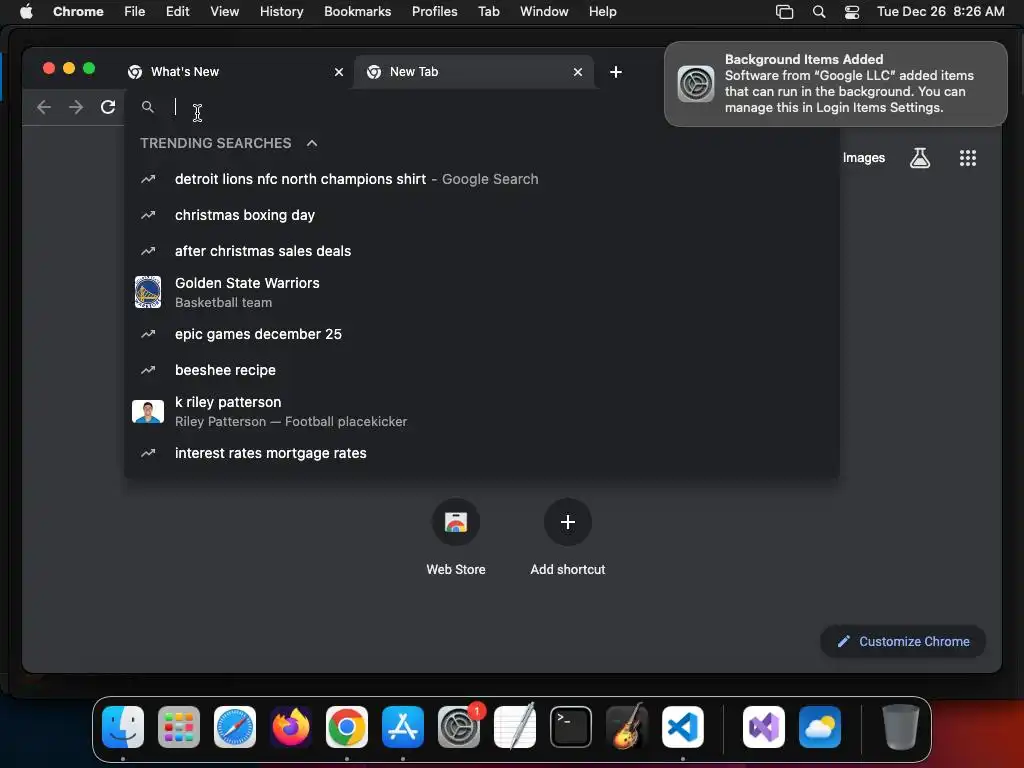The width and height of the screenshot is (1024, 768).
Task: Choose 'interest rates mortgage rates' suggestion
Action: [x=481, y=453]
